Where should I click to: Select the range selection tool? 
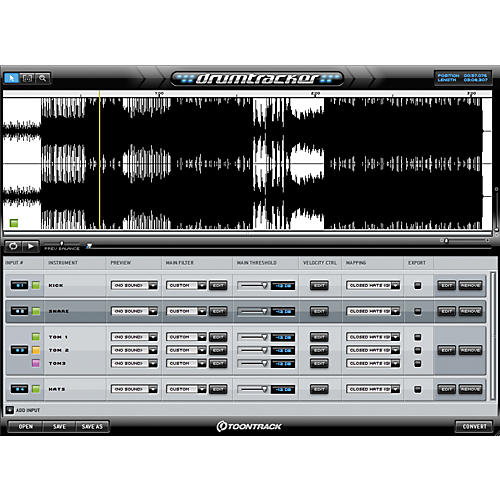coord(27,78)
